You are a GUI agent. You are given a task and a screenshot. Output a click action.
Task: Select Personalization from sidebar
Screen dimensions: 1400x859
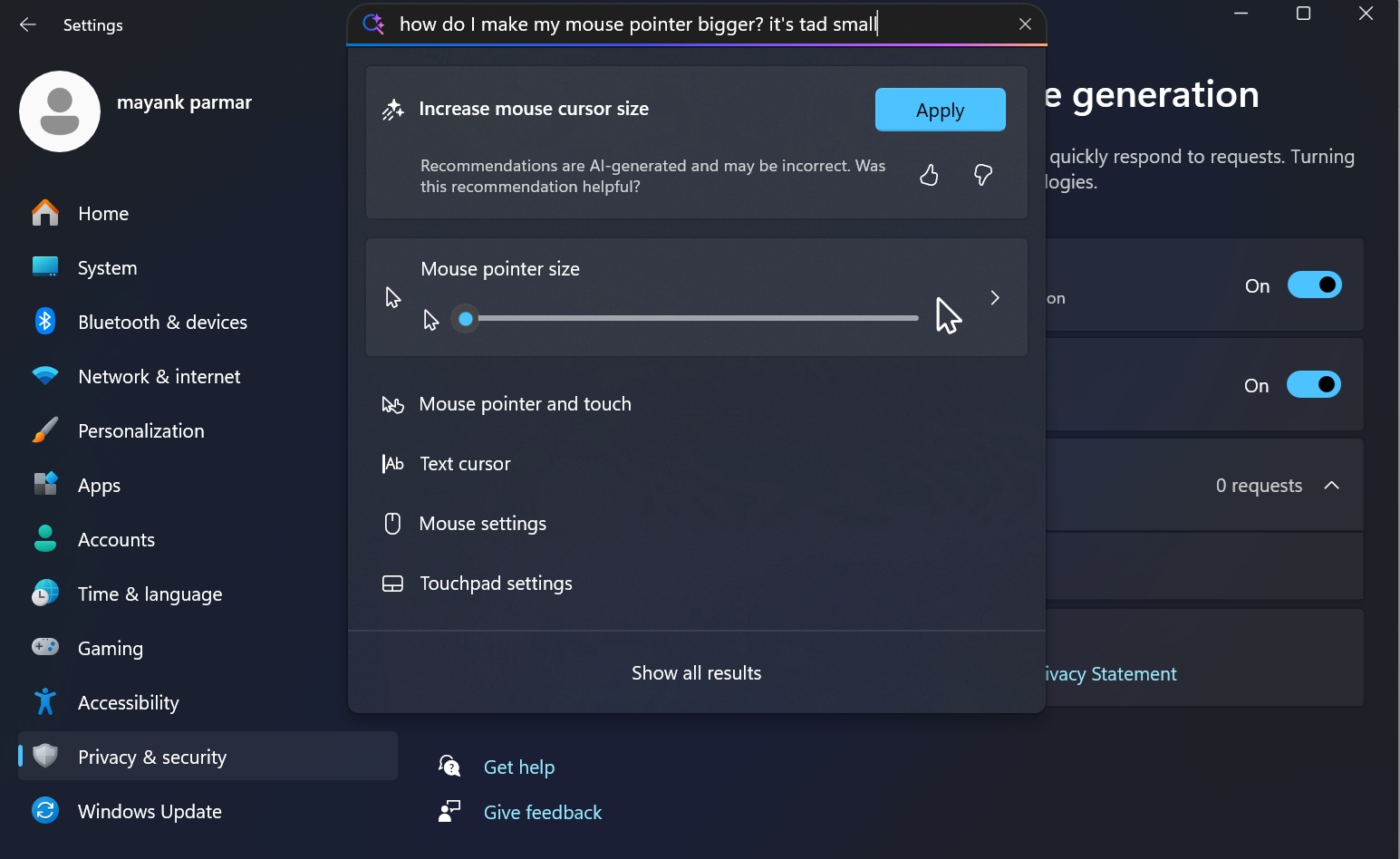pyautogui.click(x=208, y=430)
